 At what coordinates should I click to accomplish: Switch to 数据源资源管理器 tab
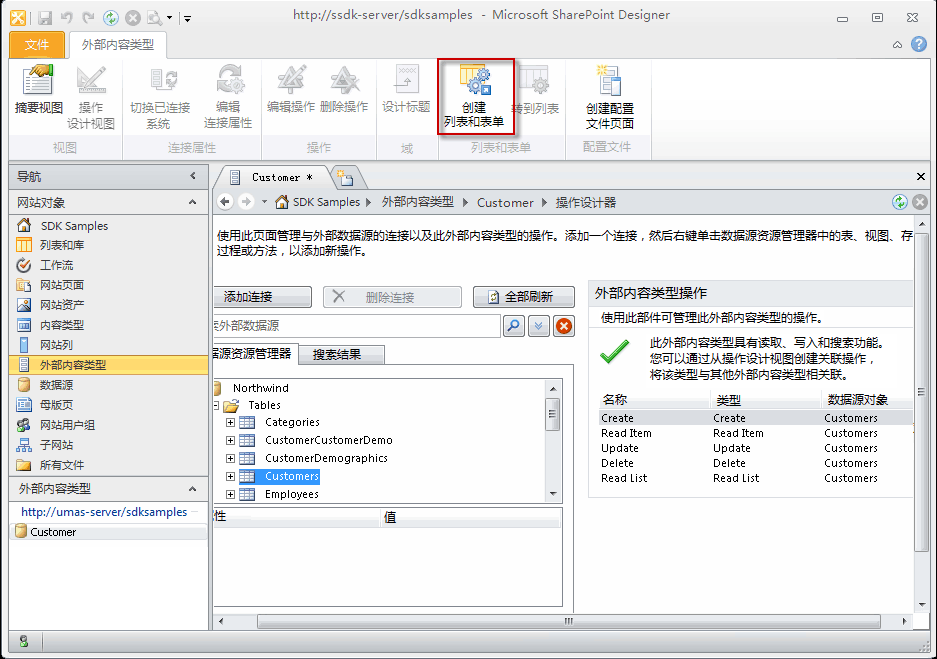(255, 354)
